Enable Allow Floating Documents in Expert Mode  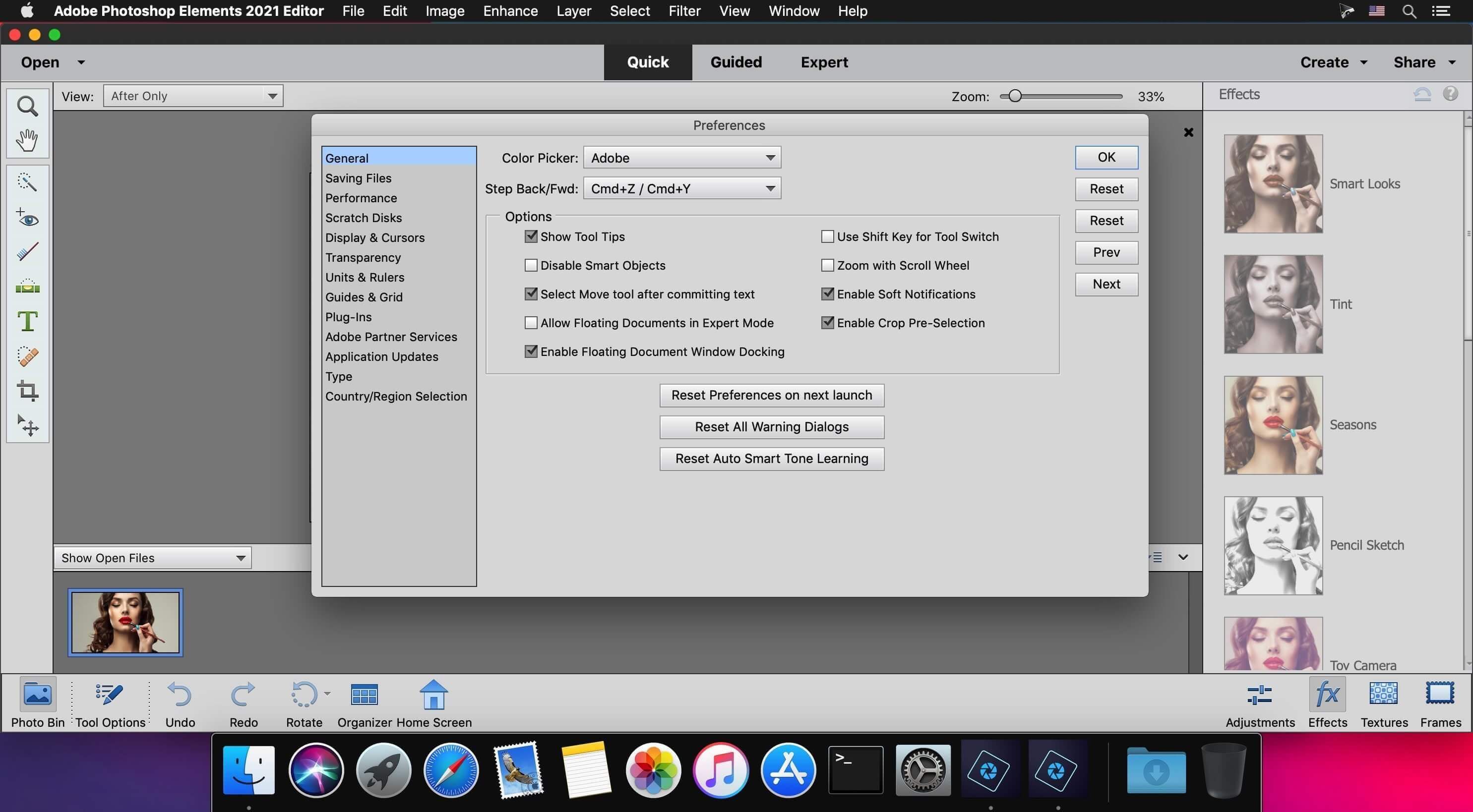pos(530,323)
